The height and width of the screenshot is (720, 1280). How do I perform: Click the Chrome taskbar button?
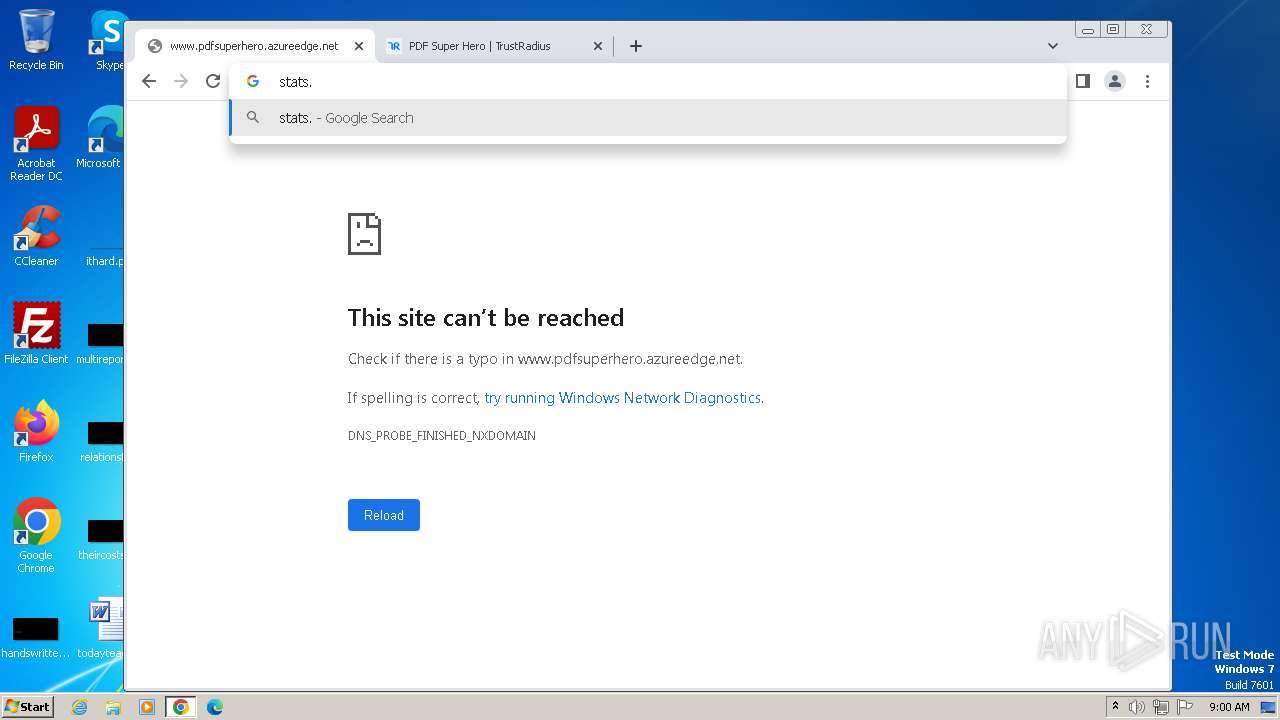pyautogui.click(x=181, y=707)
